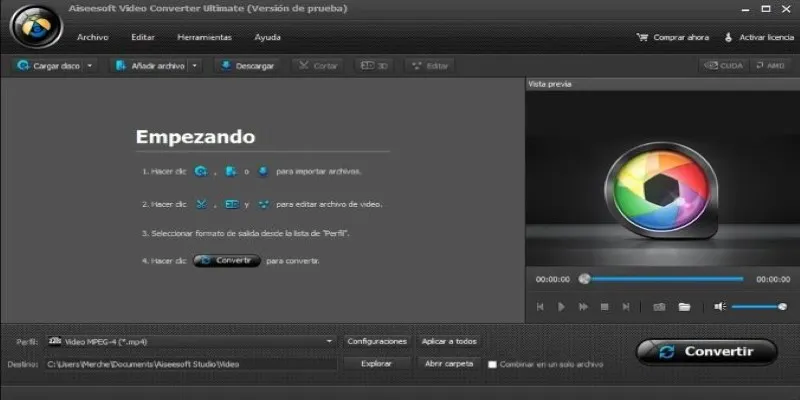Click the preview image thumbnail

(662, 178)
